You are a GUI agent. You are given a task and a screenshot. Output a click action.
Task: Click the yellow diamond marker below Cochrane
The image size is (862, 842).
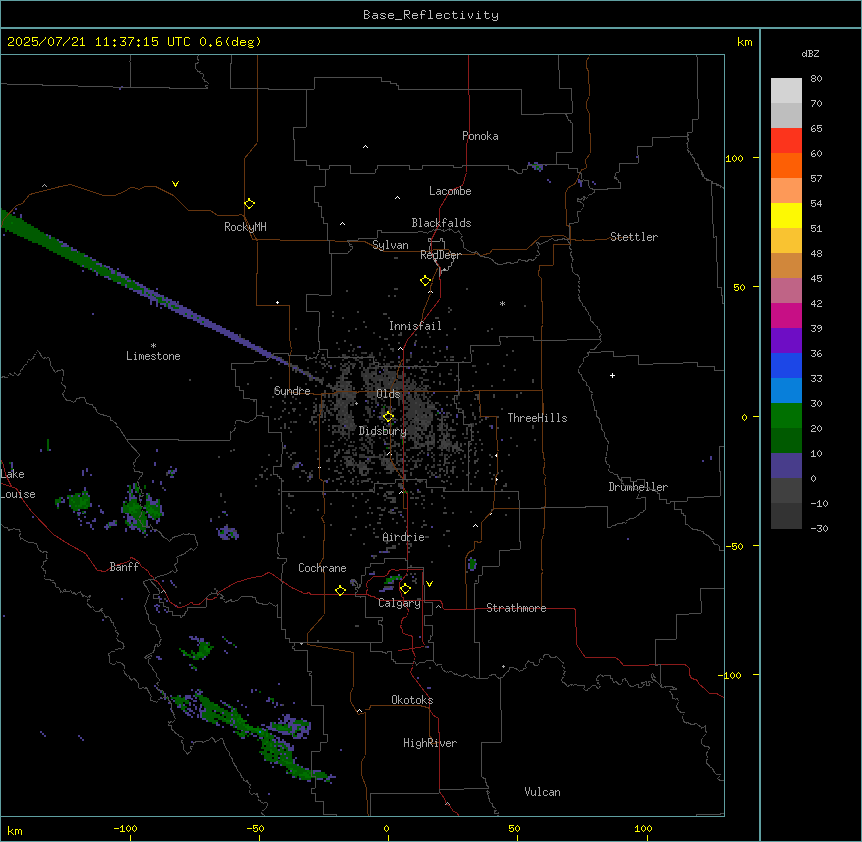pyautogui.click(x=340, y=590)
